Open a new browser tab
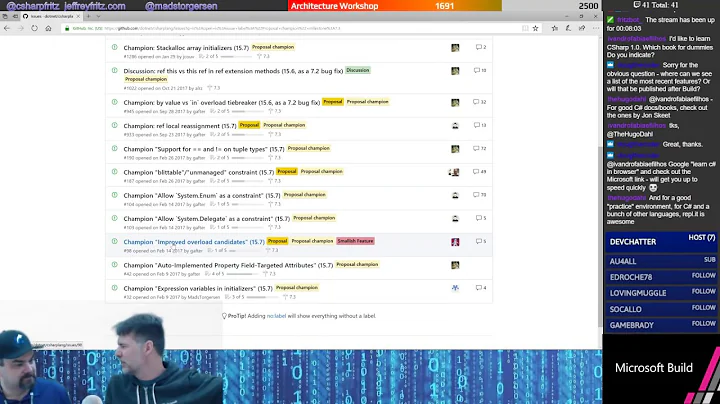This screenshot has height=404, width=720. 88,16
